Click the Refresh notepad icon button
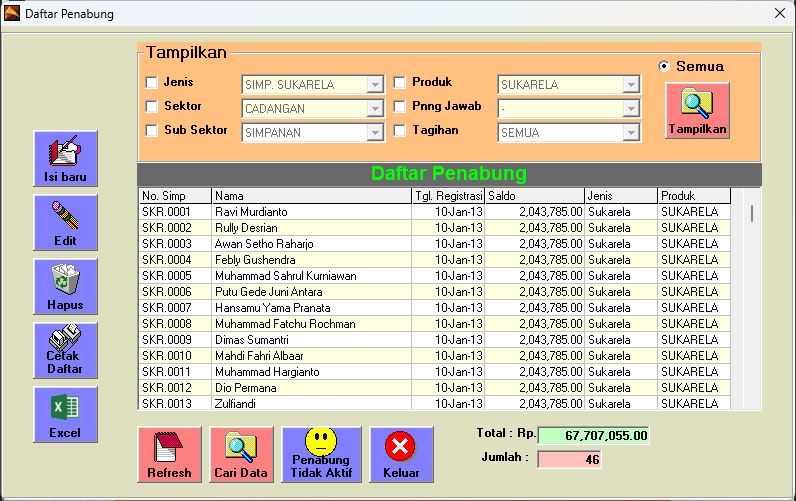The image size is (796, 501). coord(169,455)
